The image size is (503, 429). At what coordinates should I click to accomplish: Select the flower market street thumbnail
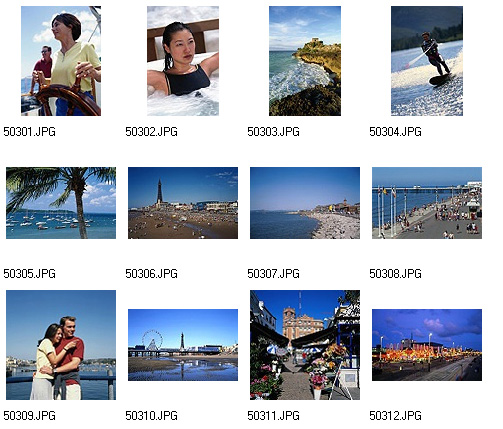(x=305, y=345)
